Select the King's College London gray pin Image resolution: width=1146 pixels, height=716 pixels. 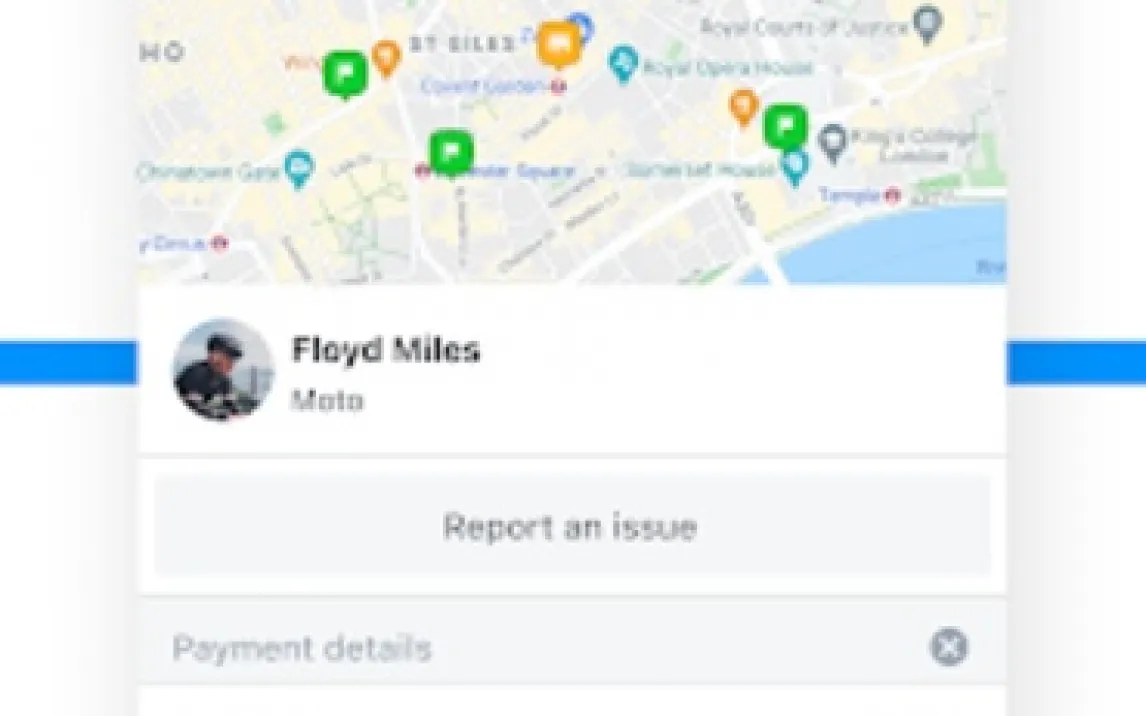coord(832,143)
